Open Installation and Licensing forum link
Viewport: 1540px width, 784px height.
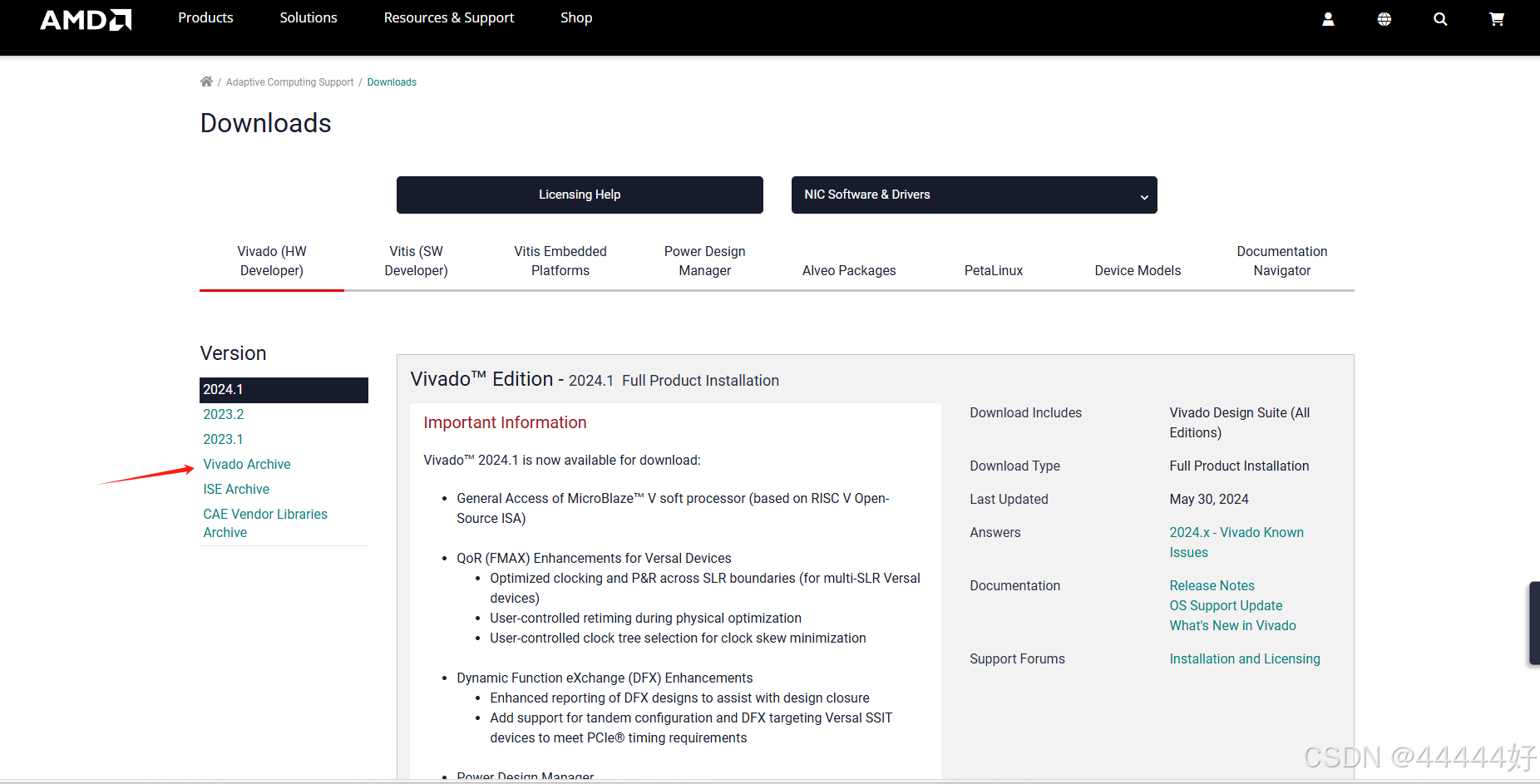tap(1245, 658)
